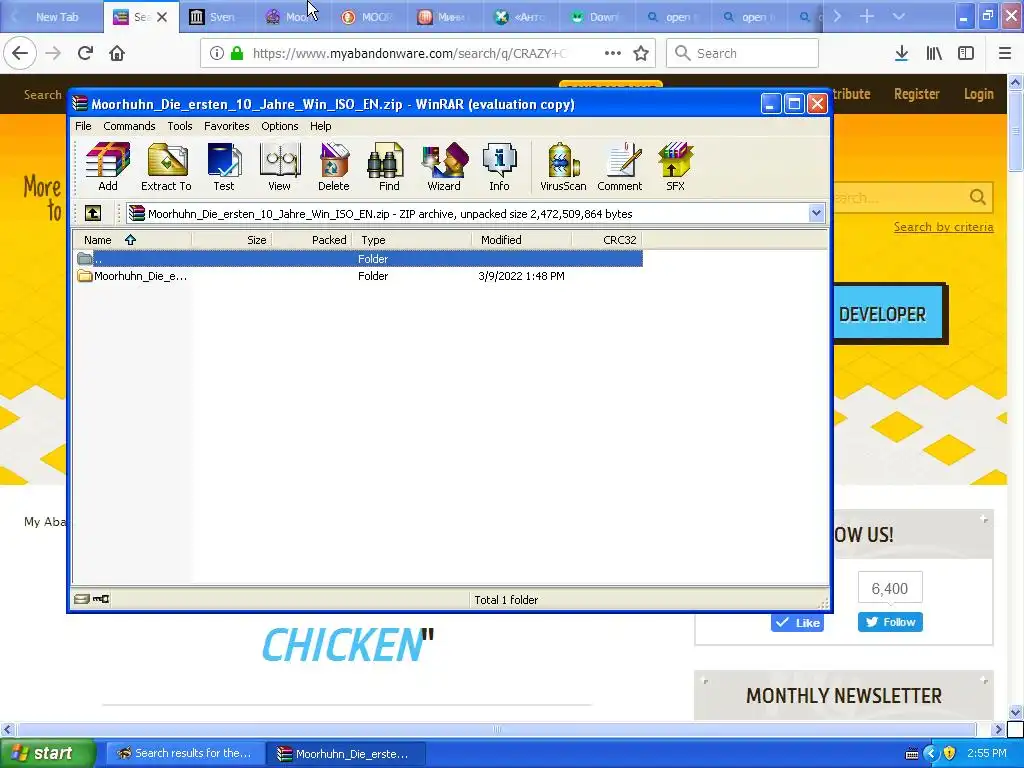Click security shield tray icon

(950, 753)
